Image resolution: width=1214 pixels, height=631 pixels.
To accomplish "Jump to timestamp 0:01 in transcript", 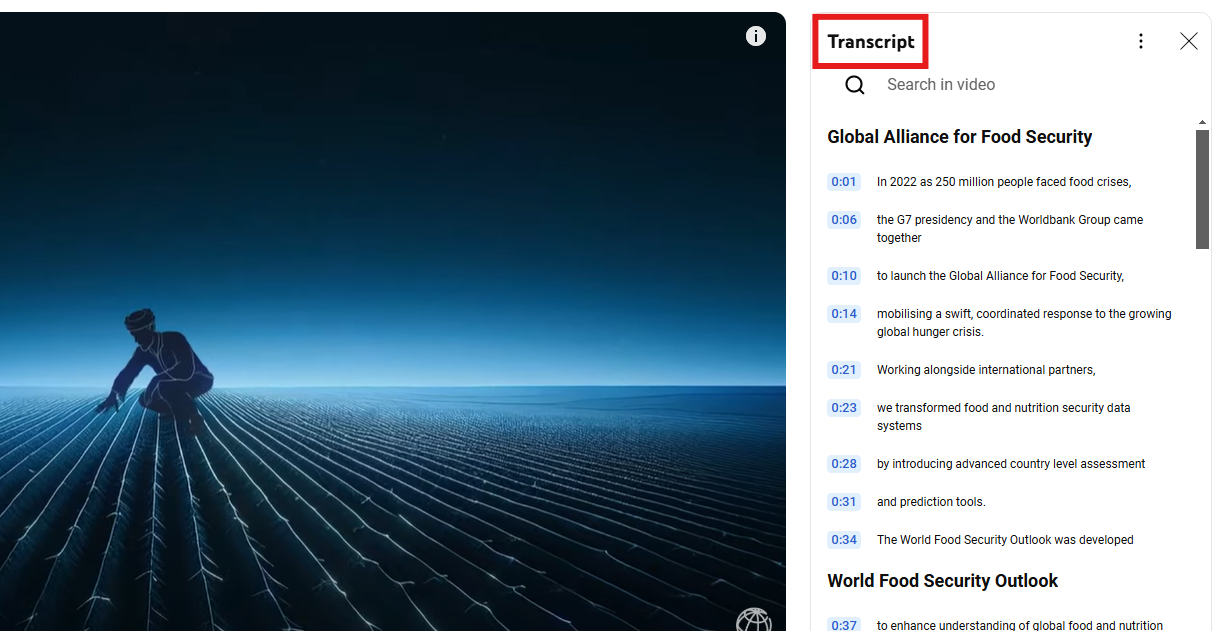I will click(844, 182).
